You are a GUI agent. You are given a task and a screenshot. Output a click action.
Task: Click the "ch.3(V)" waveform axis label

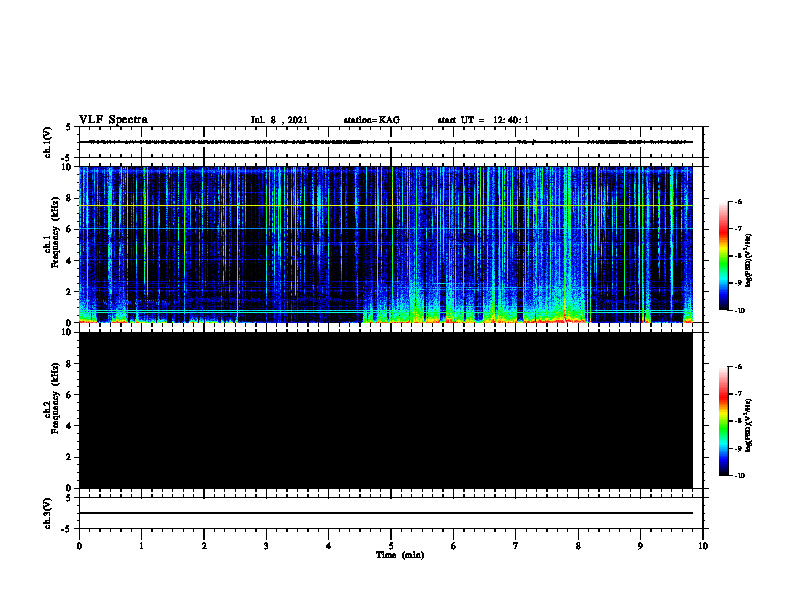48,513
